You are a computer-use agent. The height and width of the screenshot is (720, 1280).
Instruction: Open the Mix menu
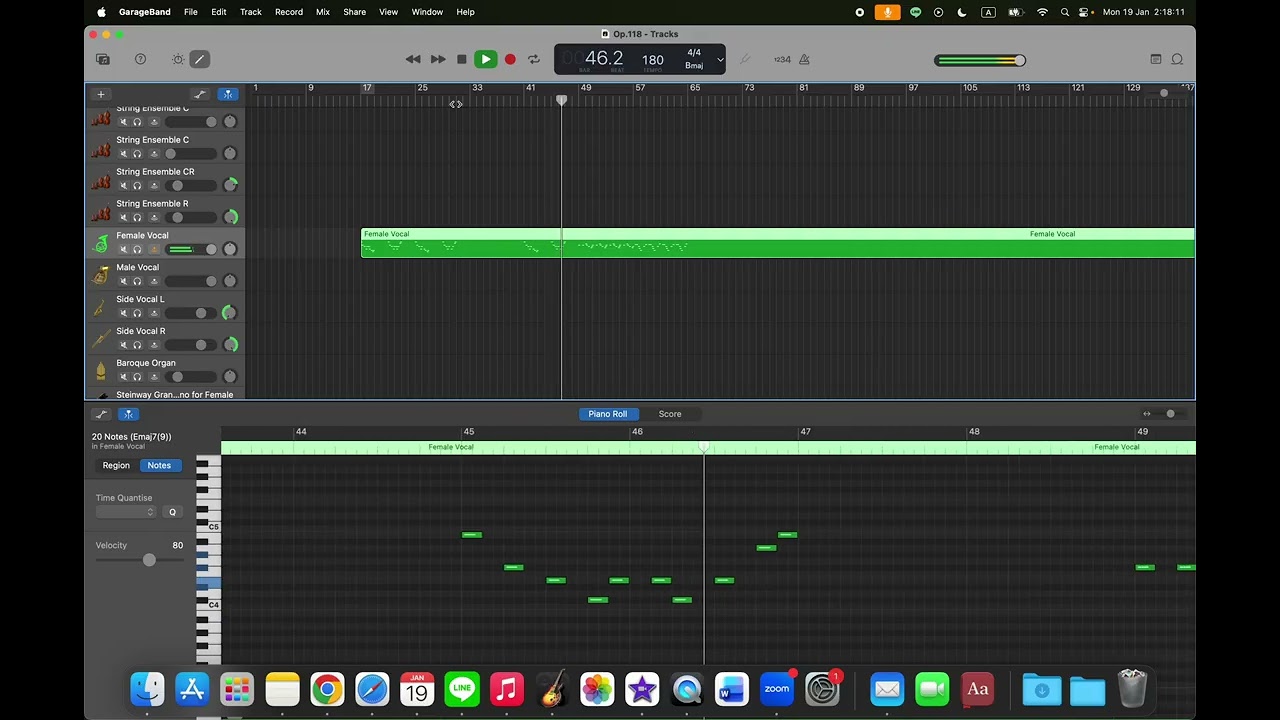tap(323, 12)
